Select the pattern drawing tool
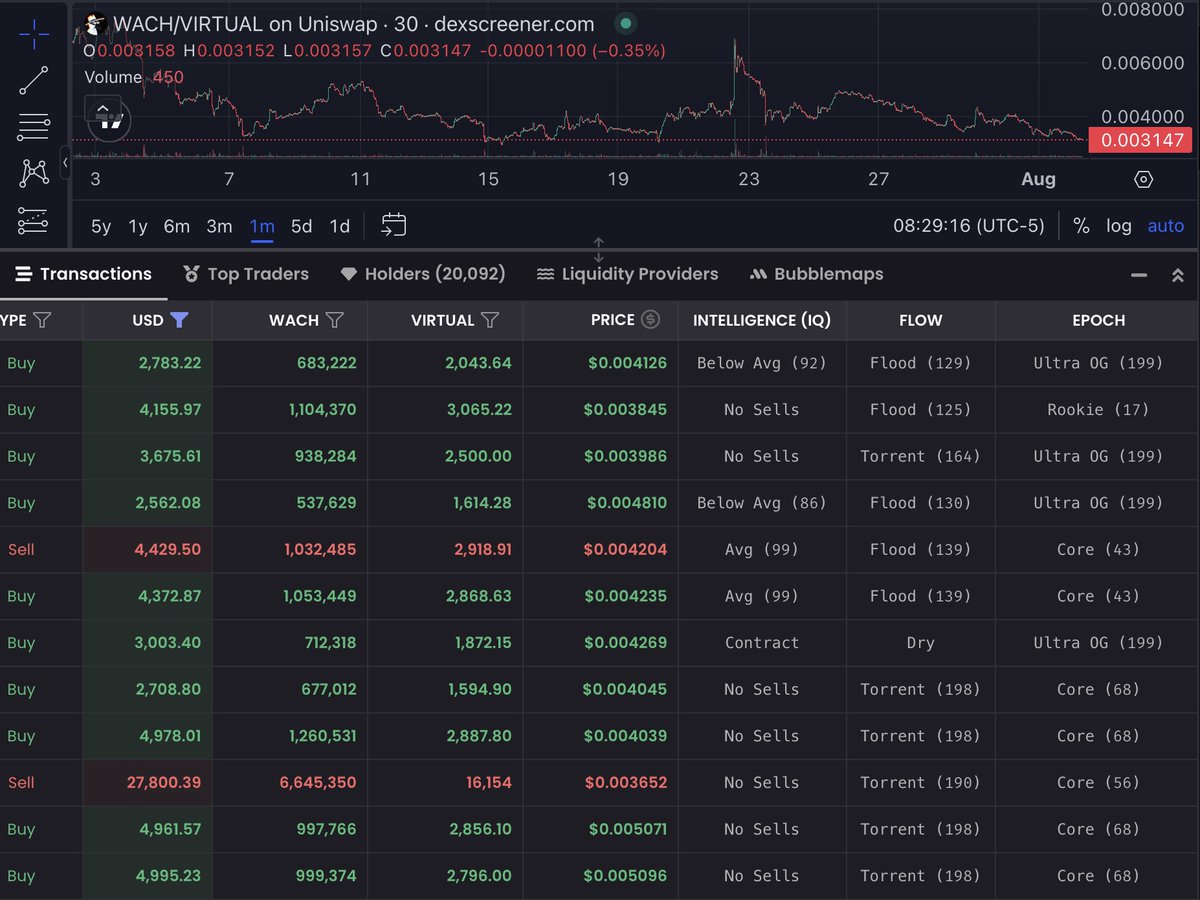 pyautogui.click(x=34, y=173)
